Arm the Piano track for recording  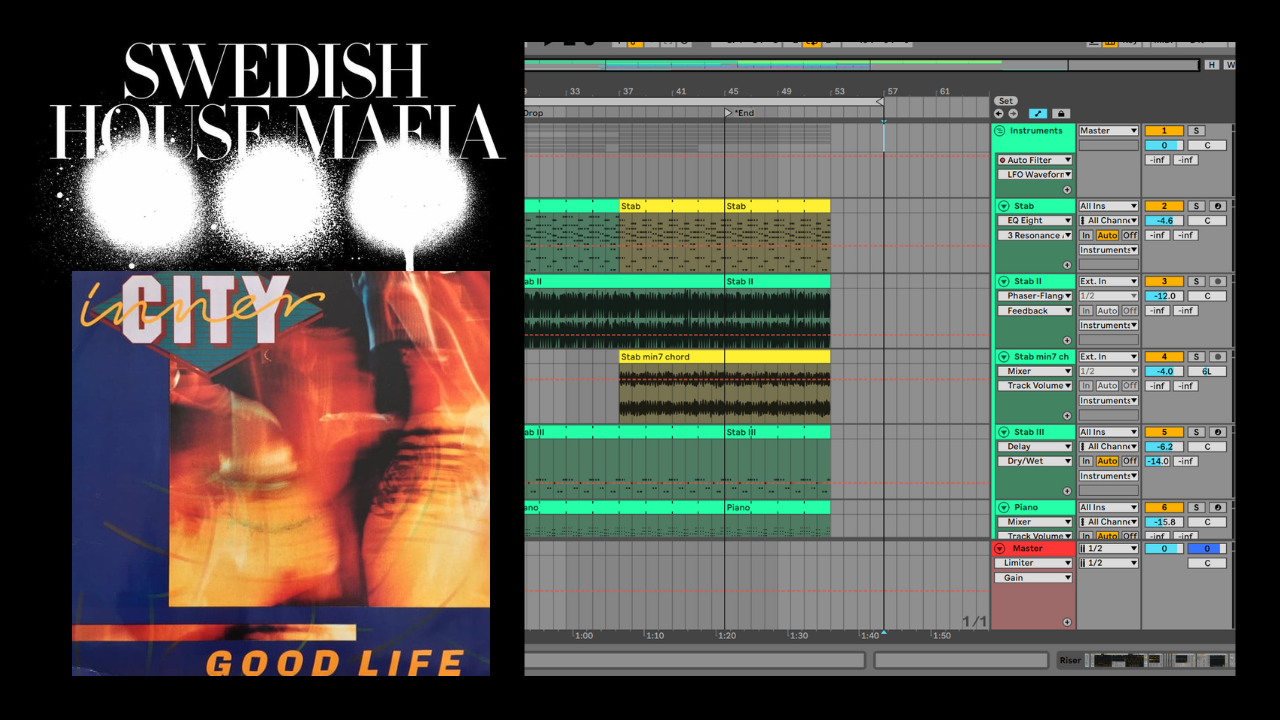pos(1217,507)
